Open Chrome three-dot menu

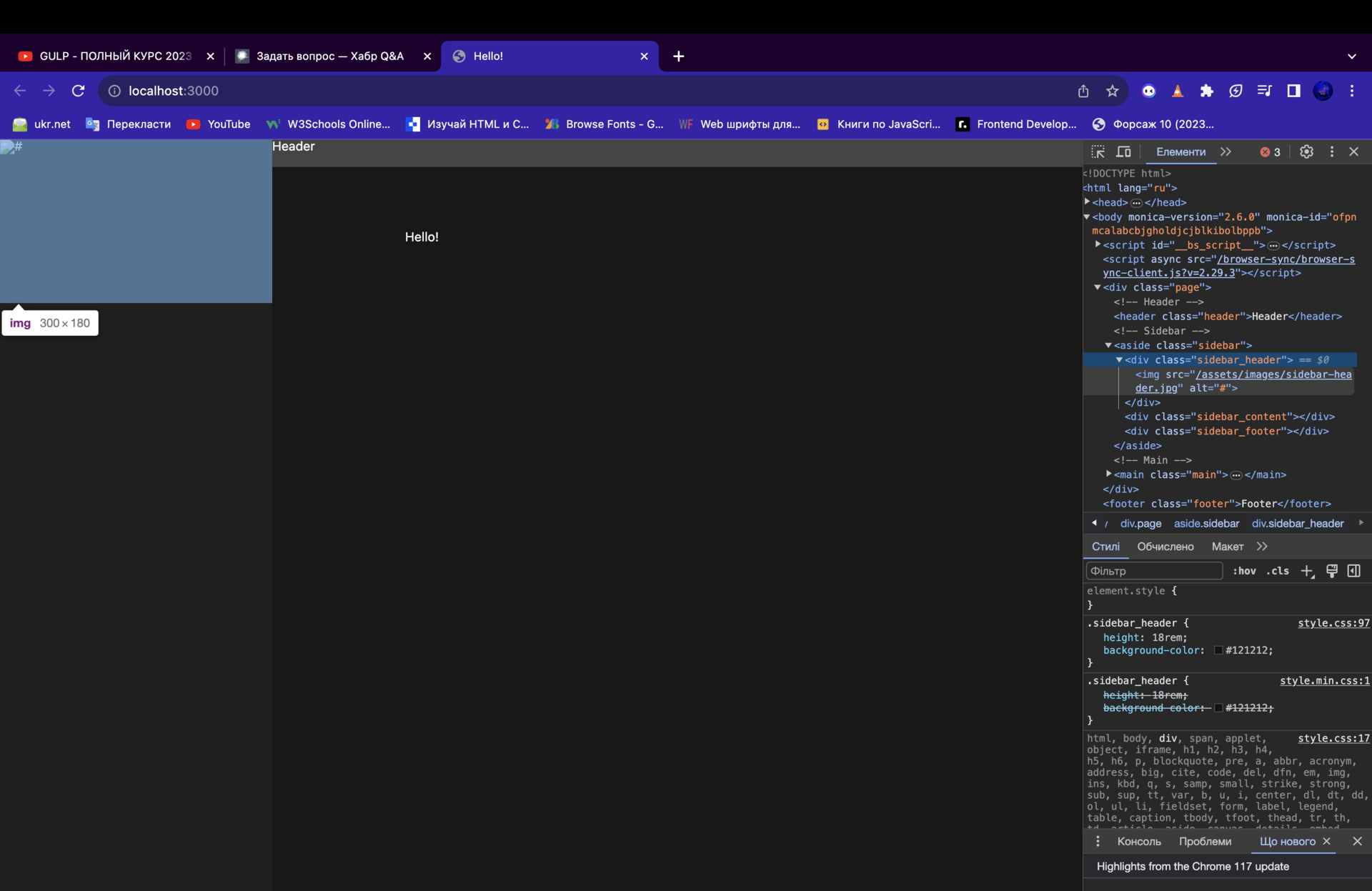click(1352, 91)
